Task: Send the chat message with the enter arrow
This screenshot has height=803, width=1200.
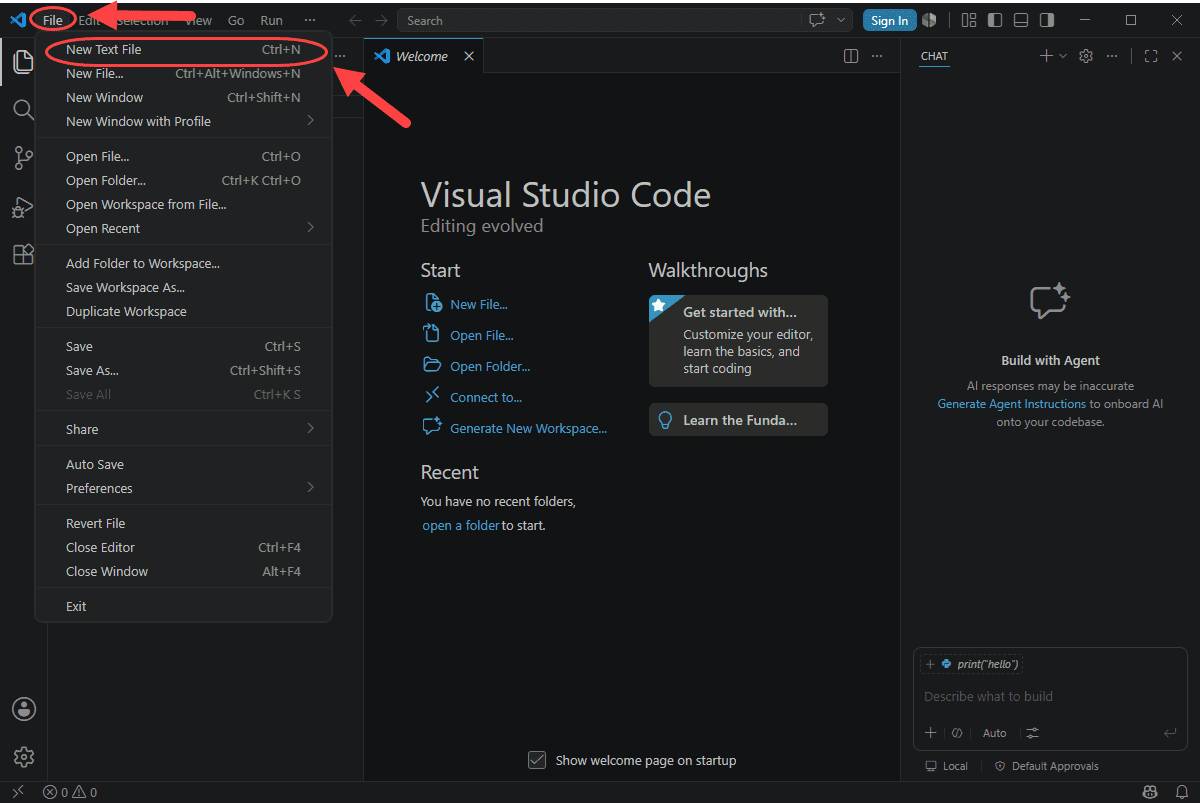Action: tap(1170, 733)
